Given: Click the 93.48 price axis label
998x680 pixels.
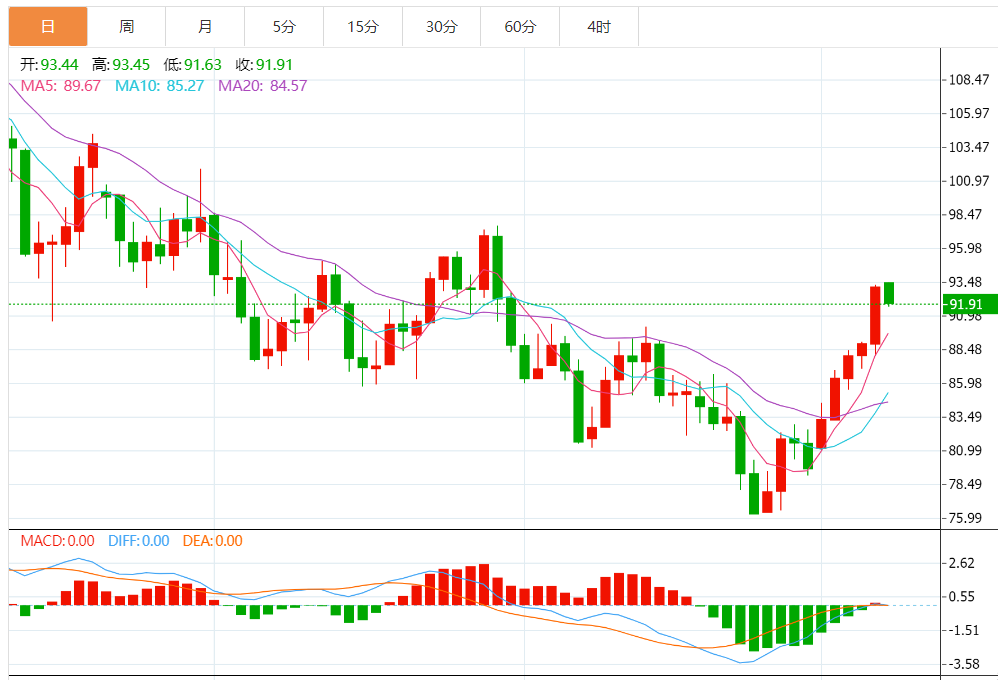Looking at the screenshot, I should click(x=965, y=282).
